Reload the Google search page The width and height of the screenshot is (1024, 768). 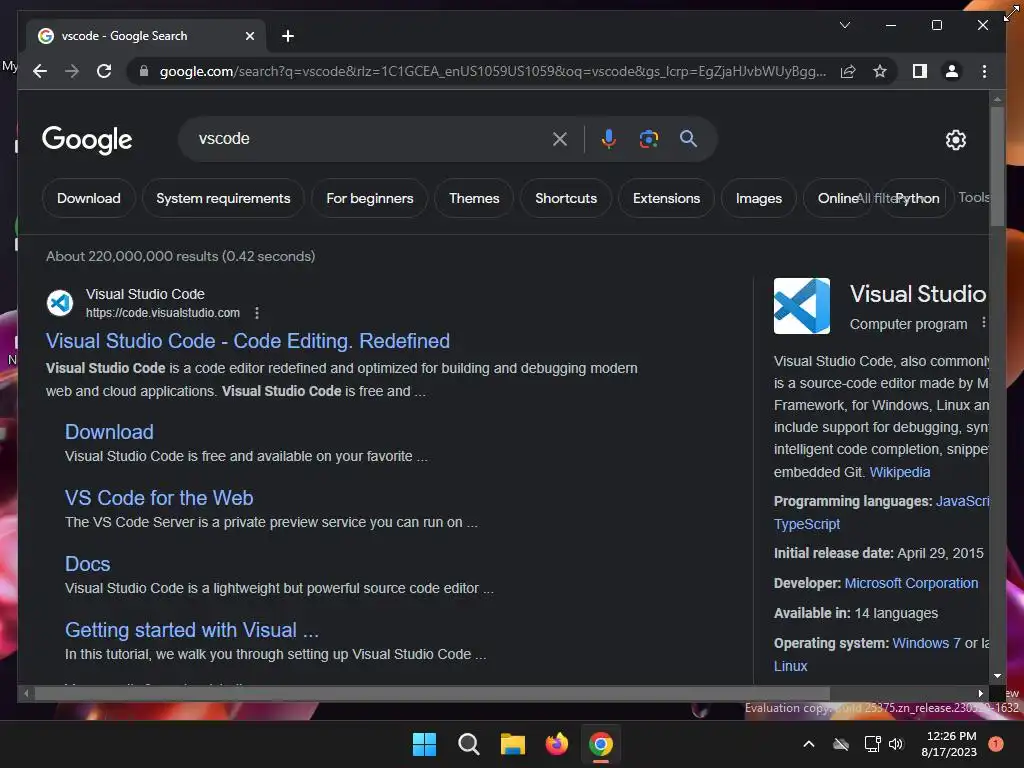point(104,71)
